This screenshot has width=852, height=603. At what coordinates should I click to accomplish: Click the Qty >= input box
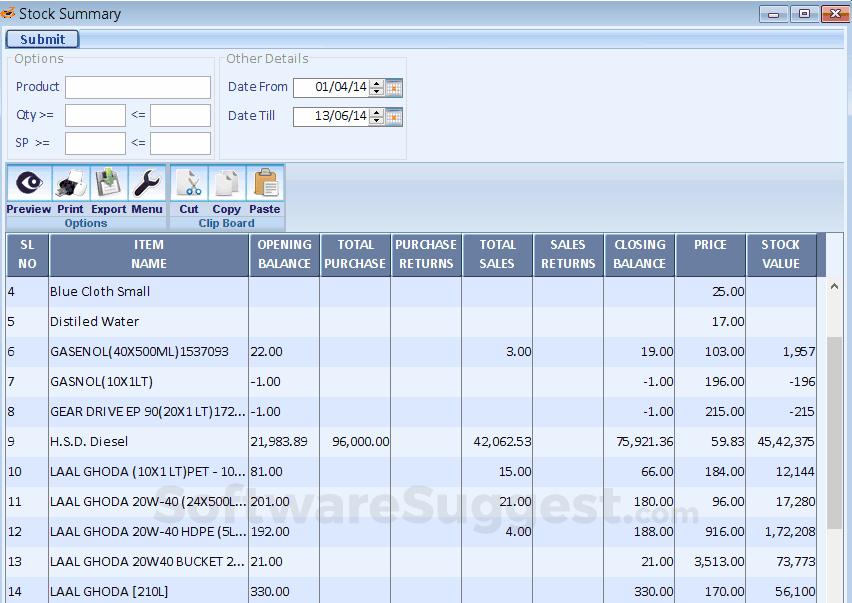[x=95, y=114]
